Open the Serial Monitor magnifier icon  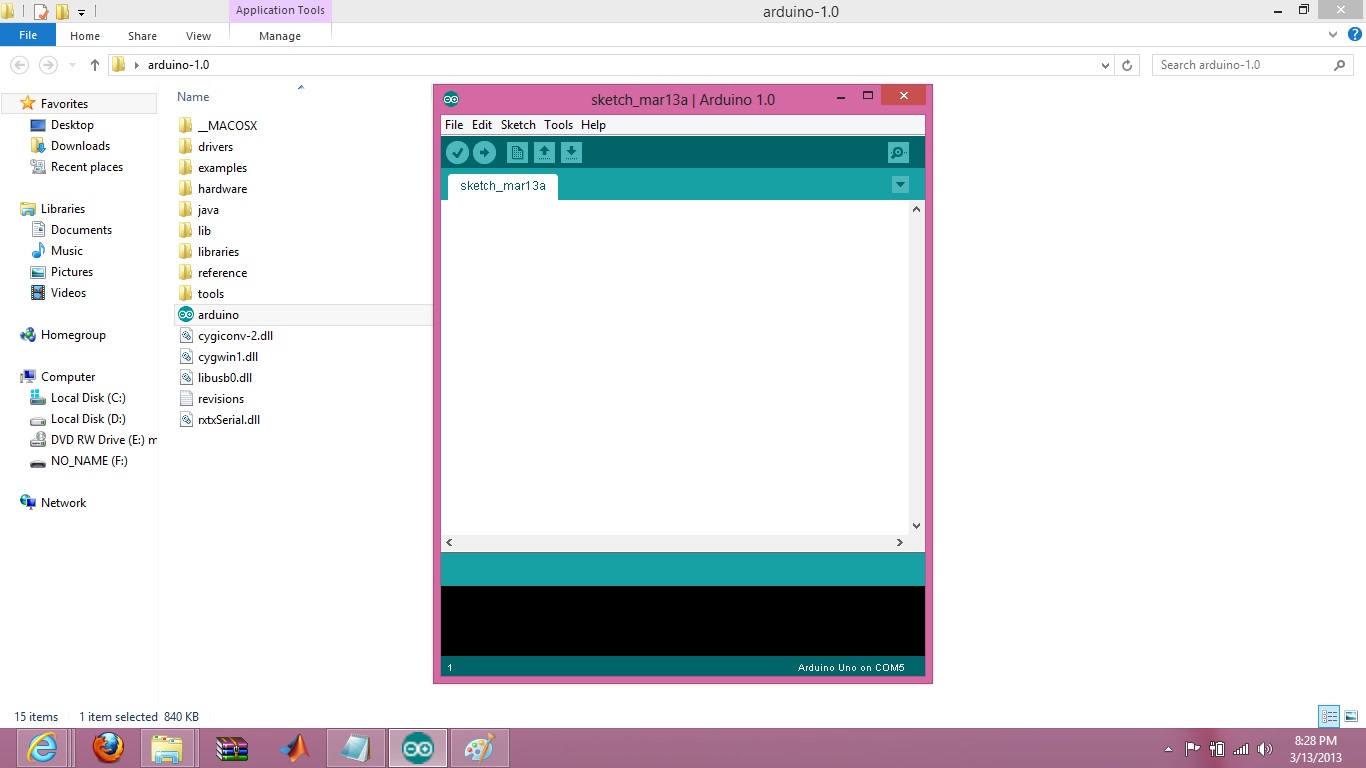898,153
